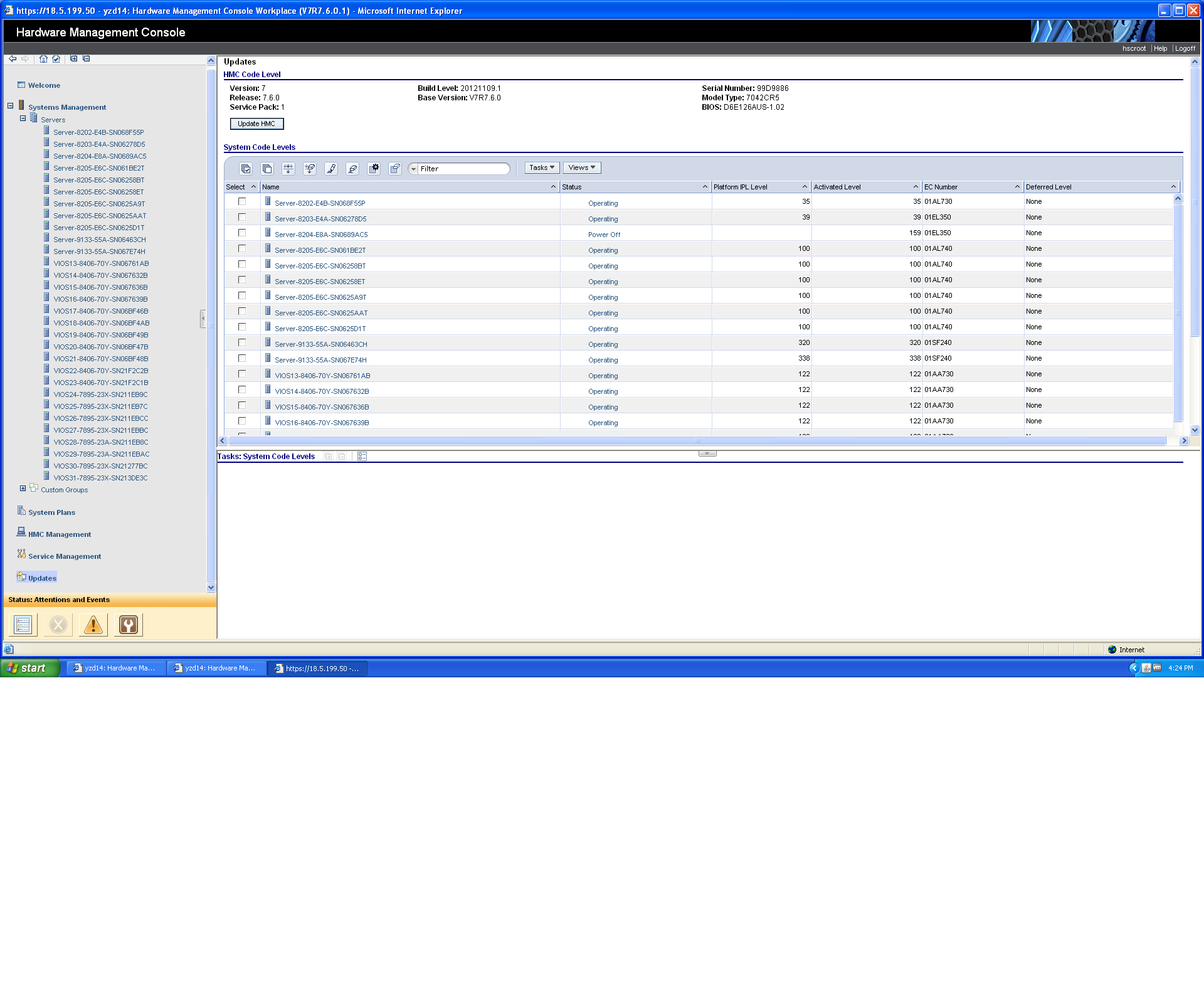
Task: Click the yellow warning attention icon
Action: pos(93,625)
